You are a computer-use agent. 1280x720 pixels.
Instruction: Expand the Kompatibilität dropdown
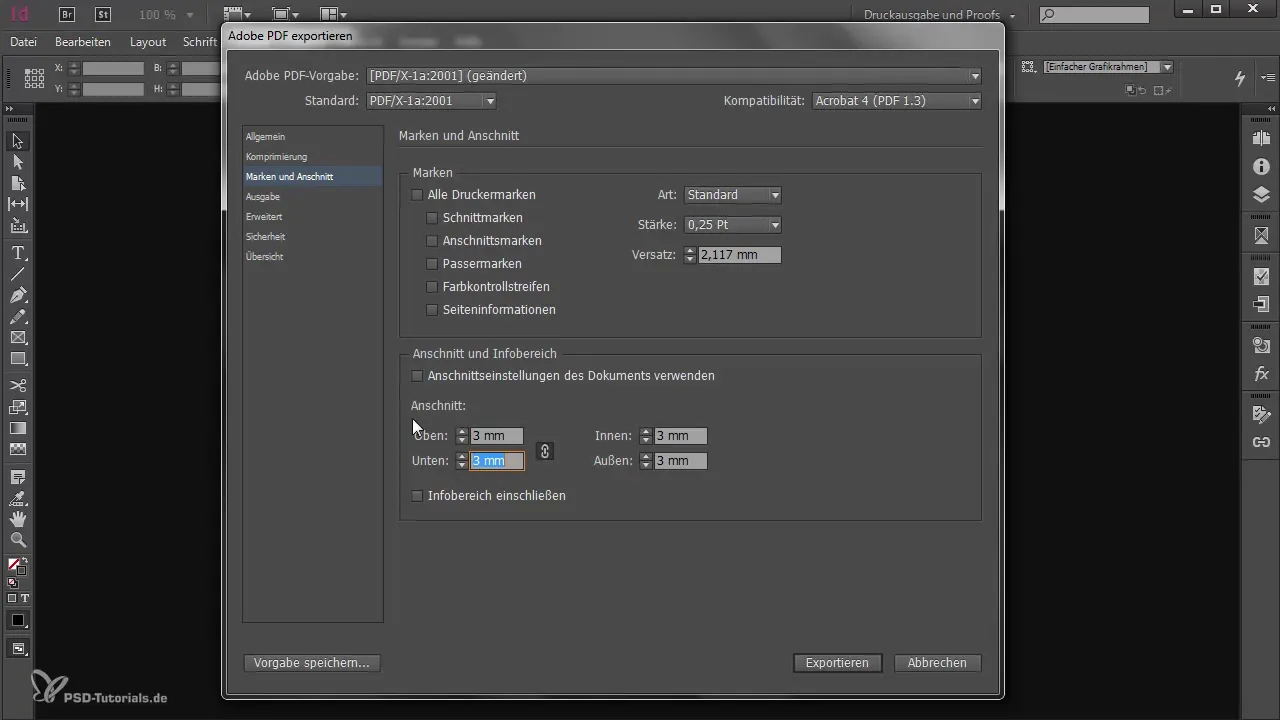click(896, 101)
